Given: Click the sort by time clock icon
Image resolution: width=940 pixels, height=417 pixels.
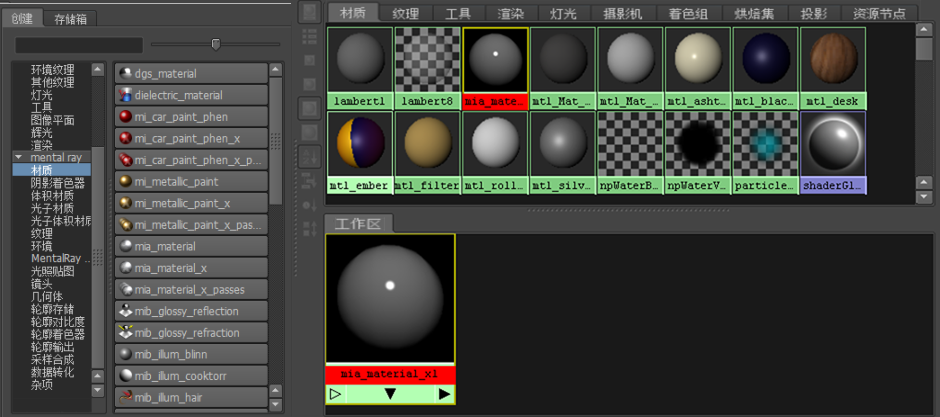Looking at the screenshot, I should click(x=310, y=205).
